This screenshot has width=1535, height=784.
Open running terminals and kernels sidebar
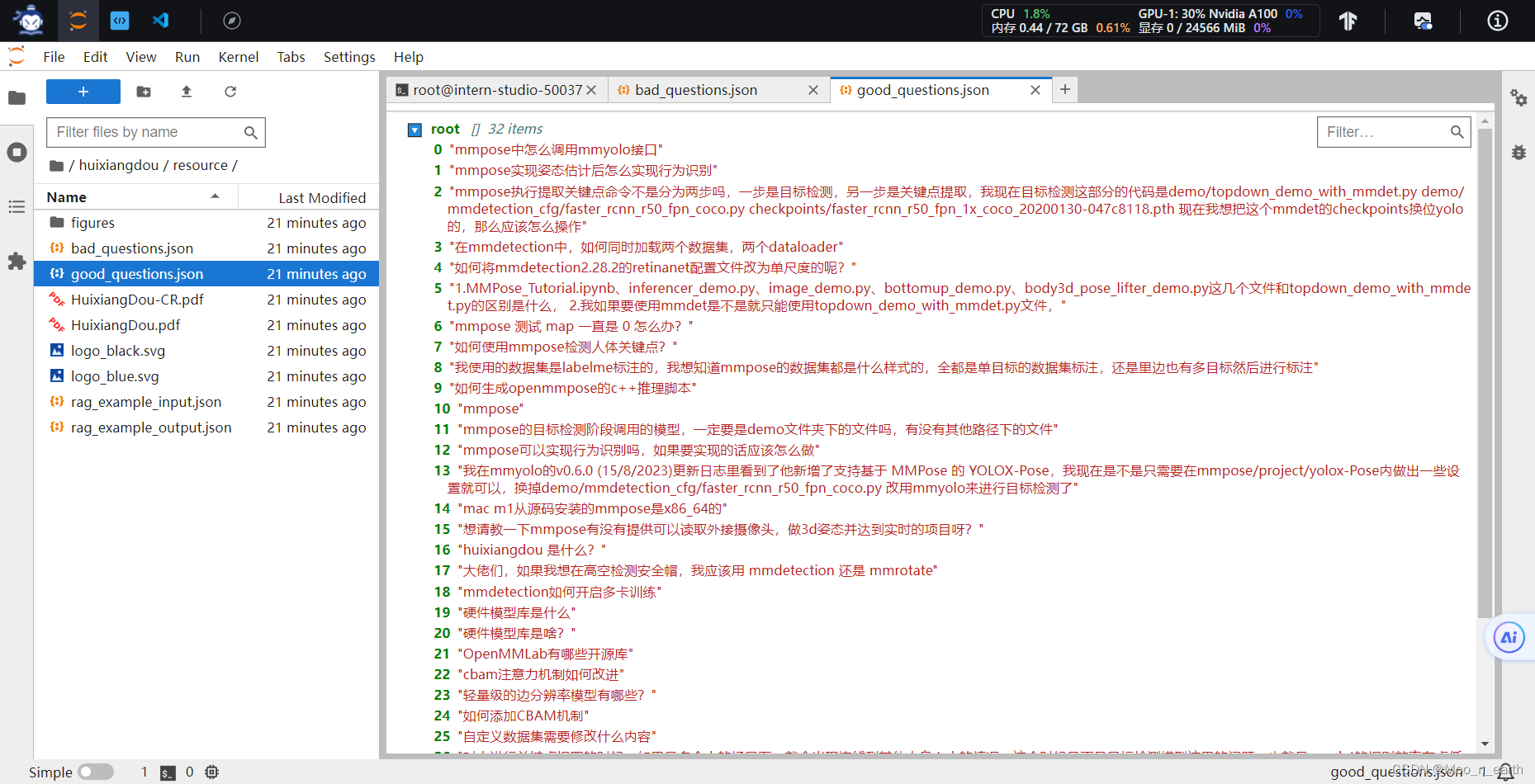(x=17, y=153)
